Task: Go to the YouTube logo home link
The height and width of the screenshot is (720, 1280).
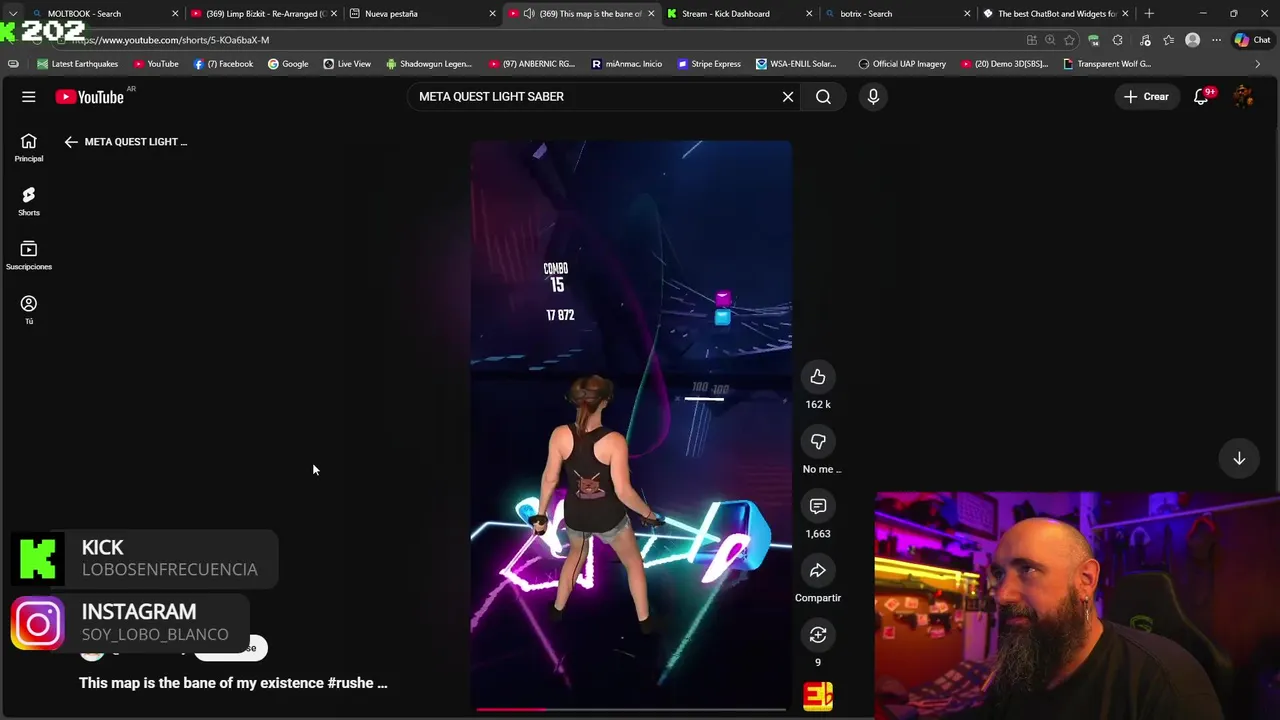Action: coord(89,97)
